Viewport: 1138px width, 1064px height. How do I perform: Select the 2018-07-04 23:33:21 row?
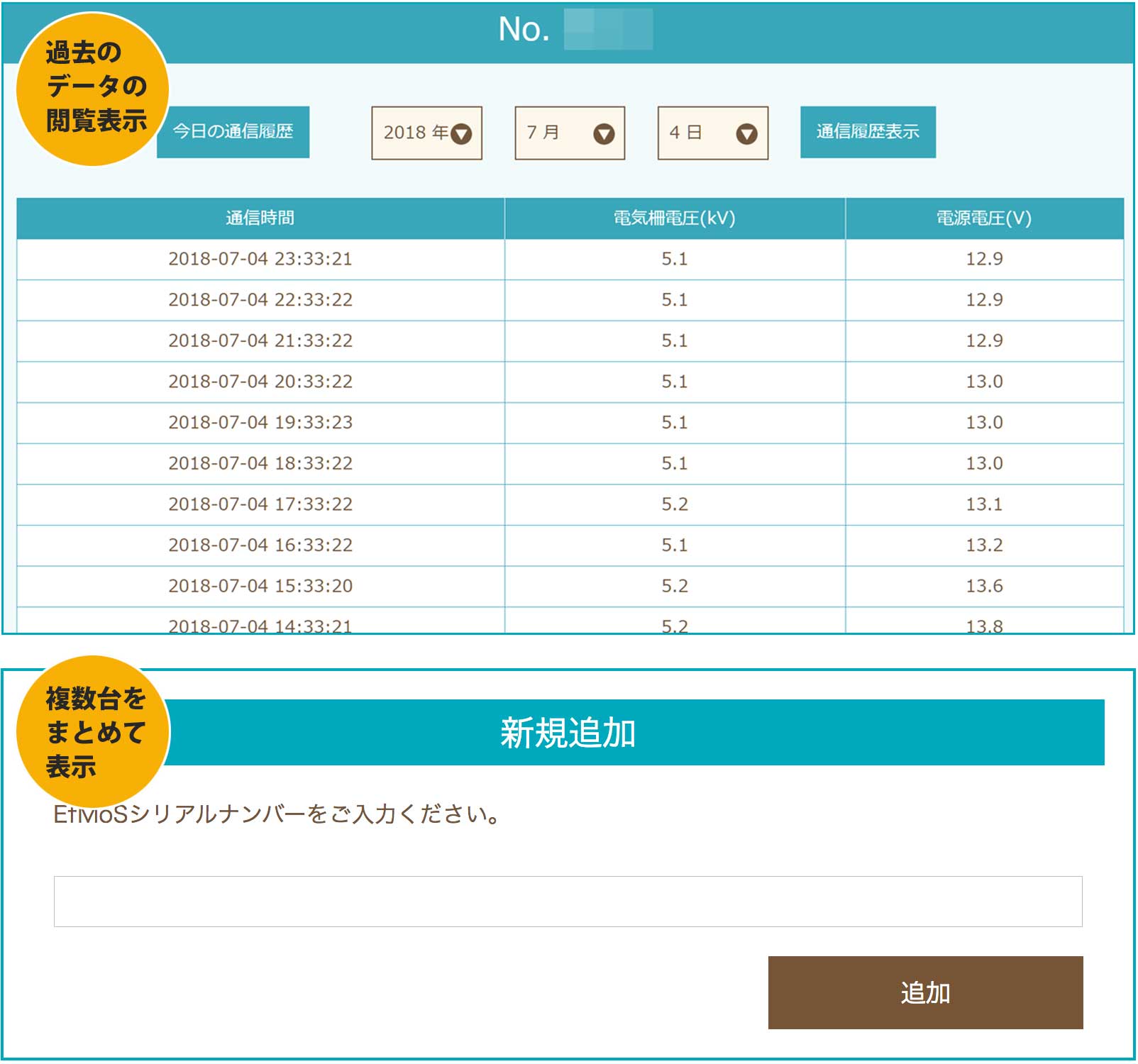(x=260, y=260)
